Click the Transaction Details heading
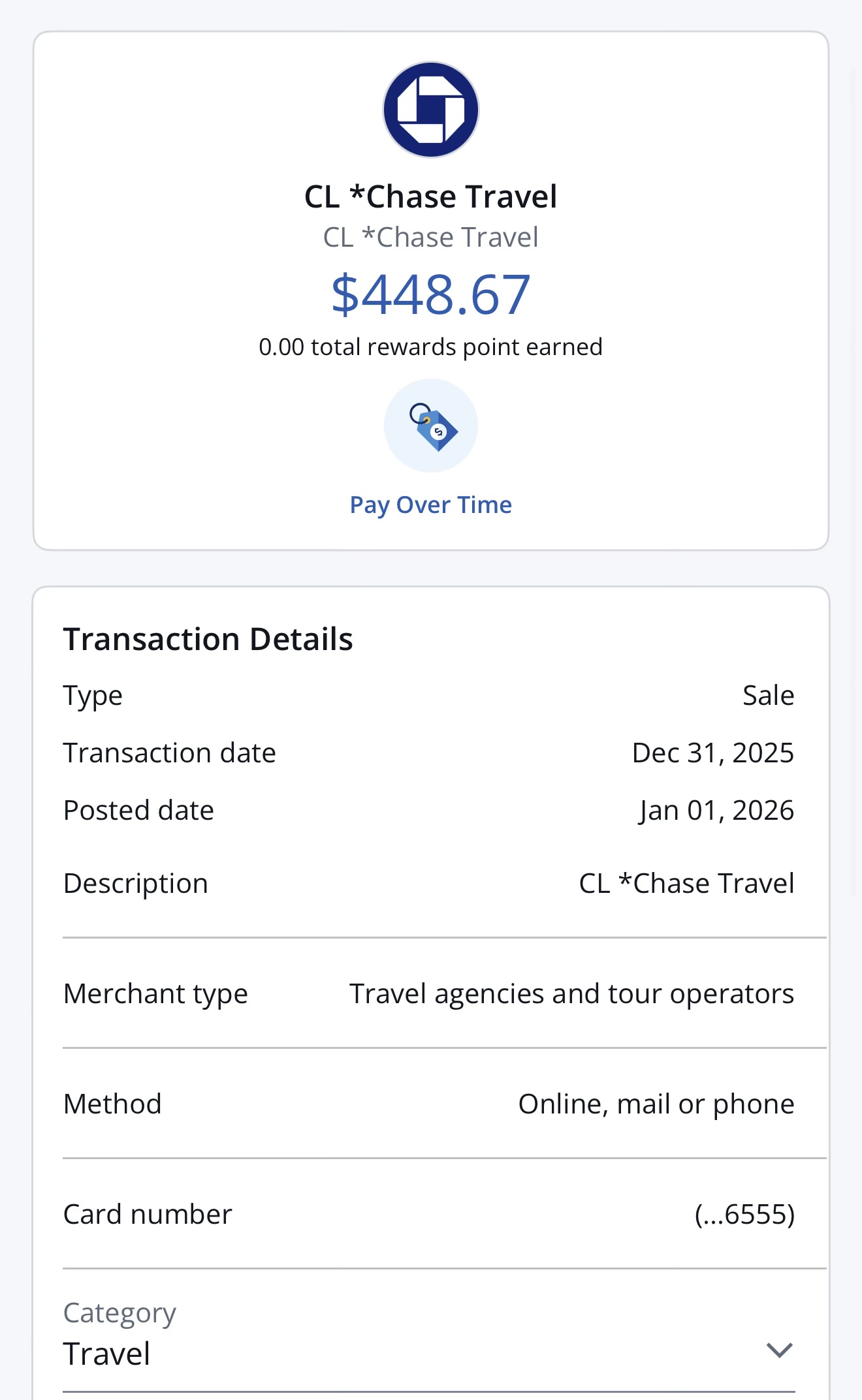Screen dimensions: 862x1400 click(x=208, y=639)
